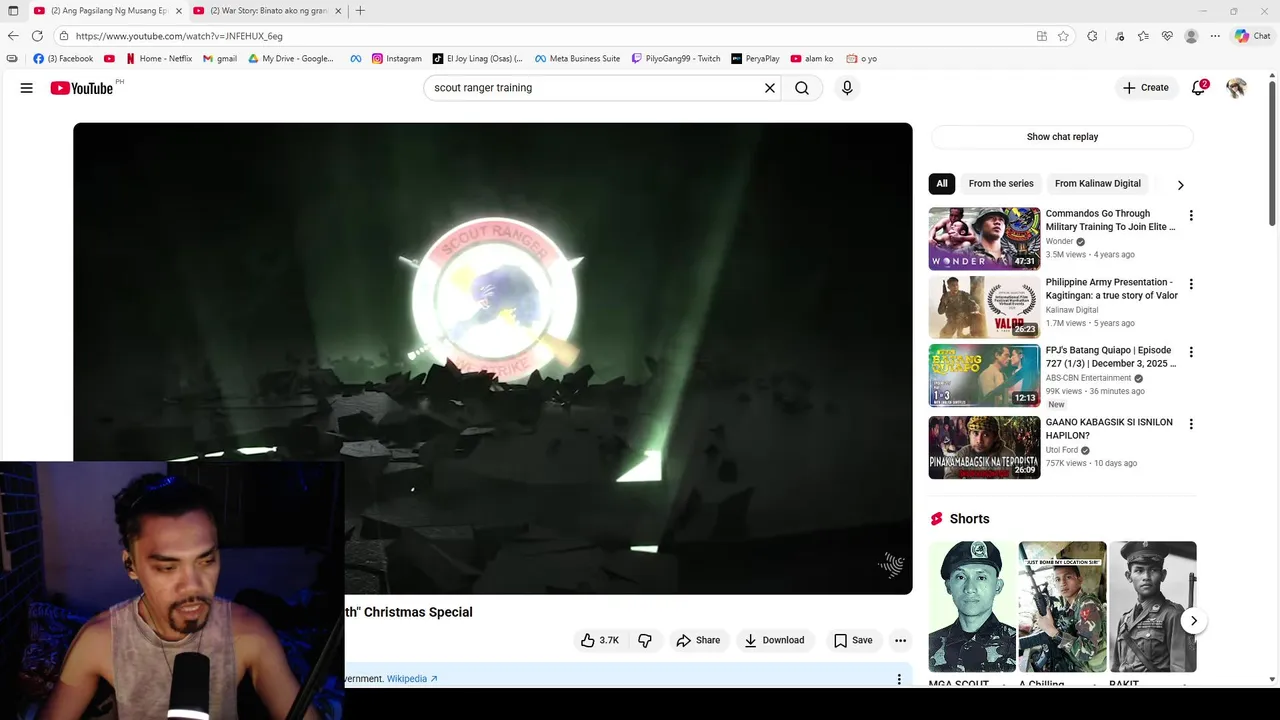Dislike the video with thumbs down

click(x=645, y=640)
